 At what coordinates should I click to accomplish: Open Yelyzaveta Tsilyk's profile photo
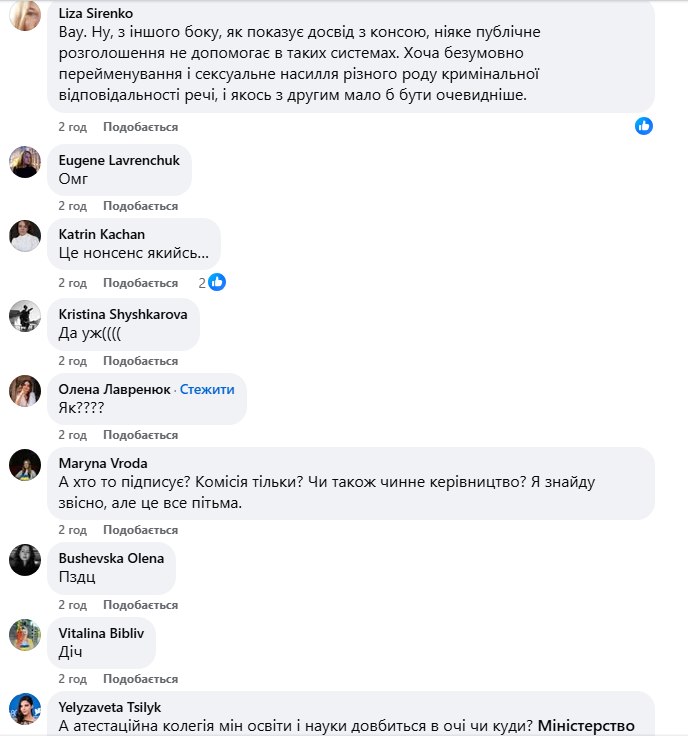(25, 708)
